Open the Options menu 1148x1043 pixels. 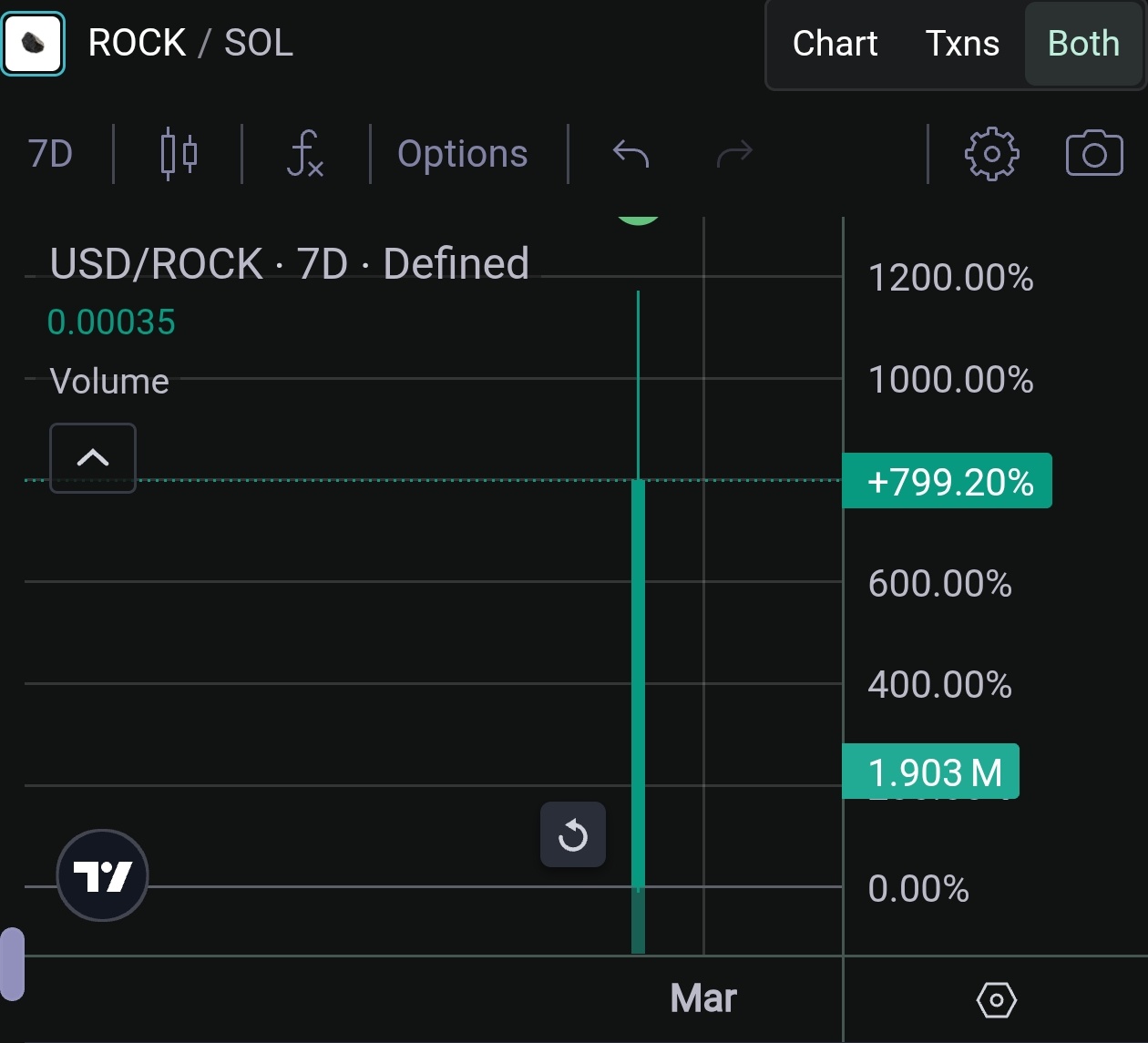point(462,154)
